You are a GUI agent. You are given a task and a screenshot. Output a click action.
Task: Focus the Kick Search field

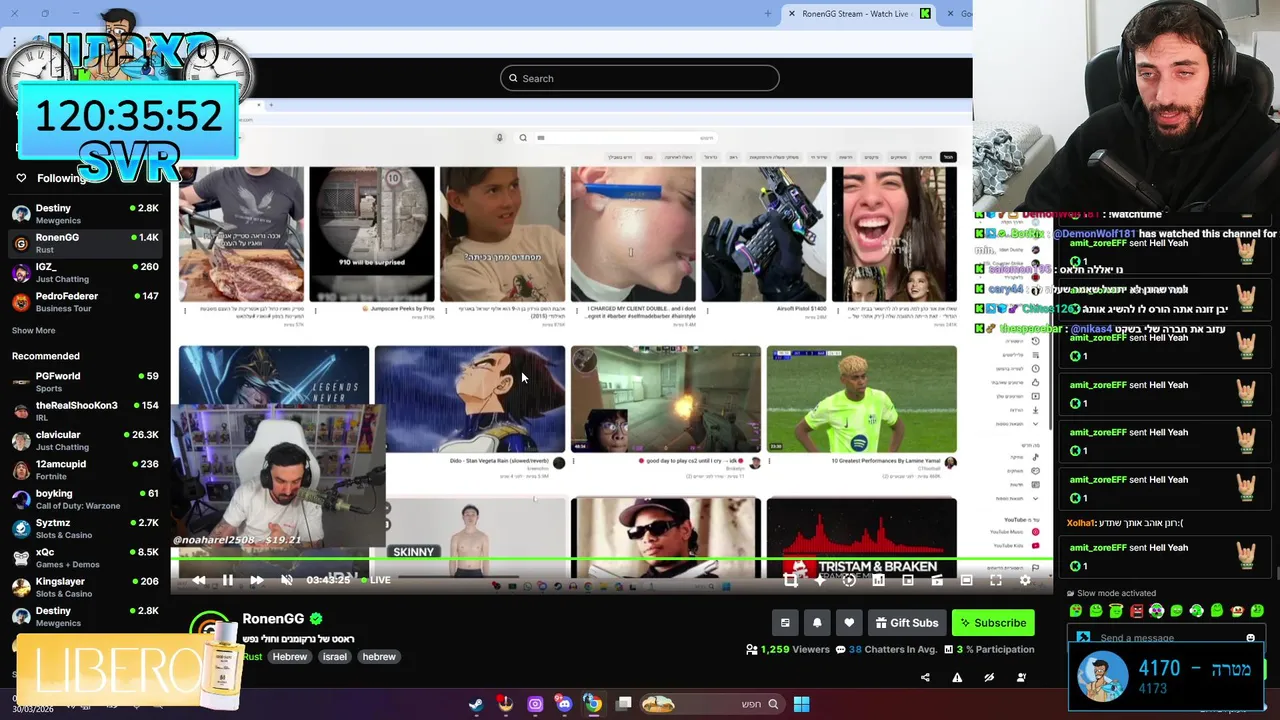pos(640,78)
